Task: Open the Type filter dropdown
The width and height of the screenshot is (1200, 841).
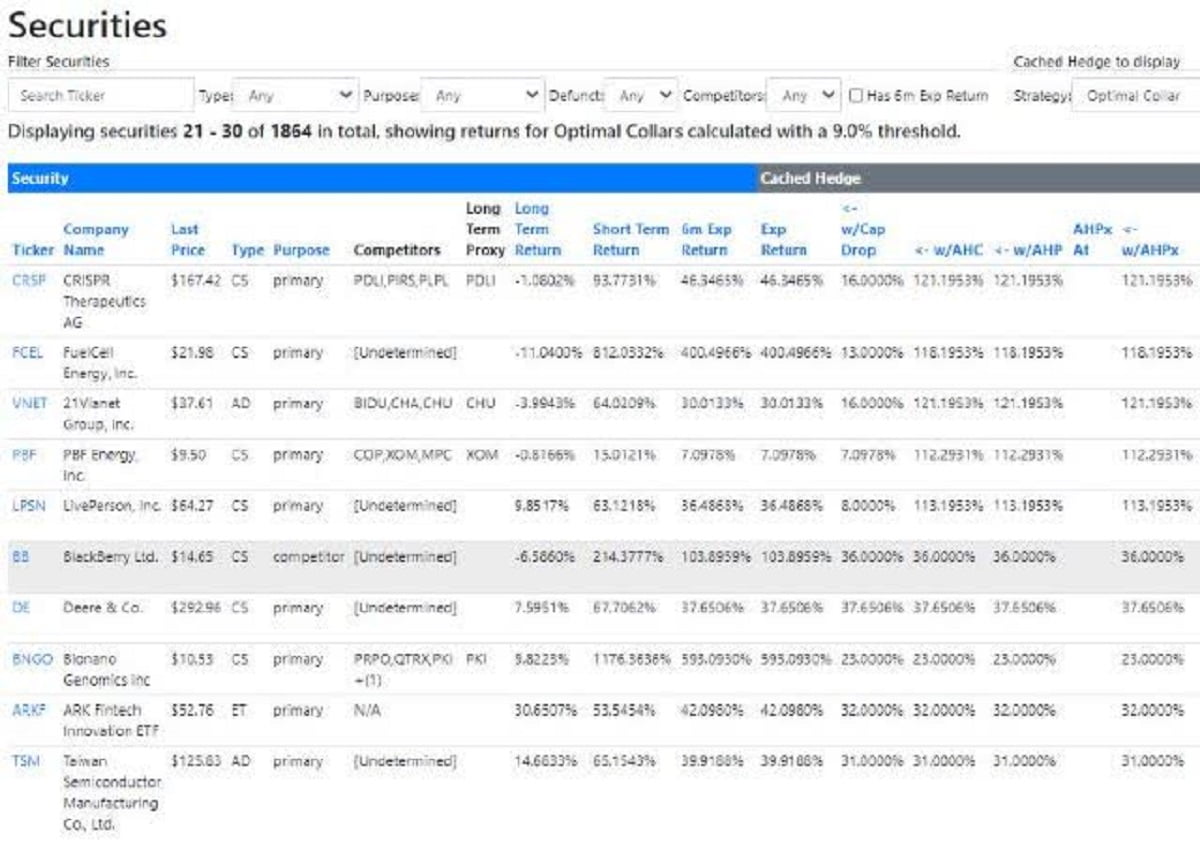Action: click(x=295, y=96)
